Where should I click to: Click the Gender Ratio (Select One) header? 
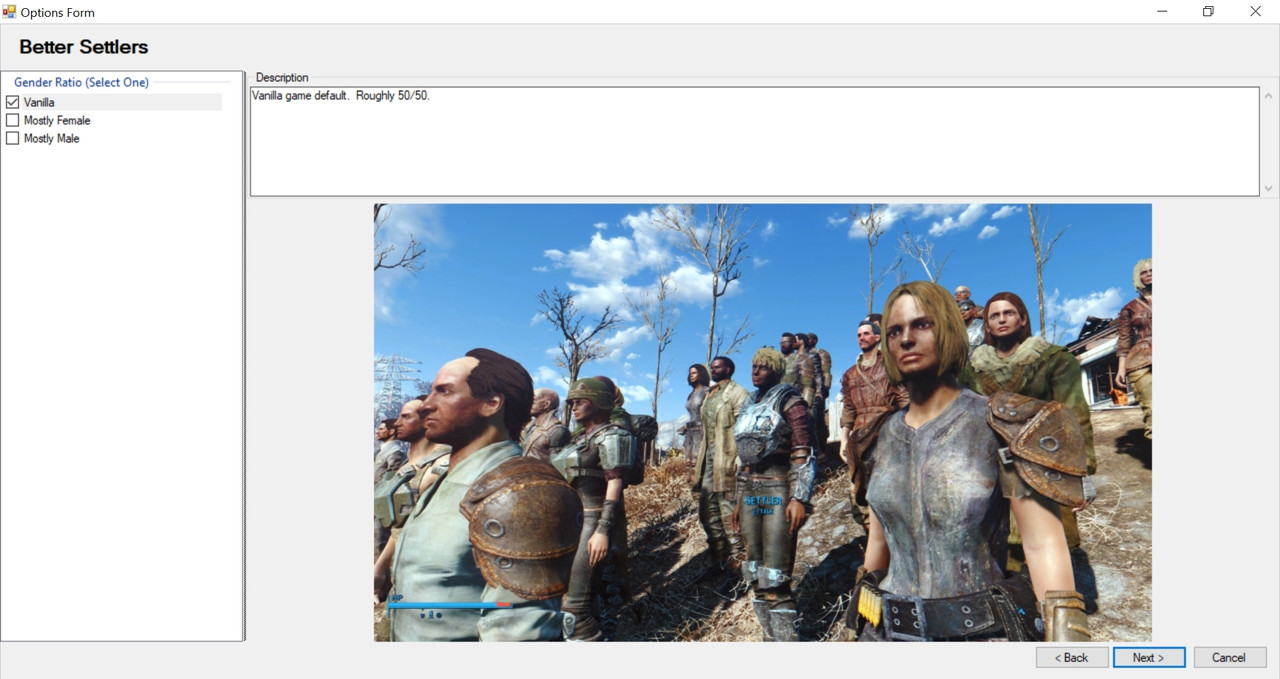tap(81, 82)
